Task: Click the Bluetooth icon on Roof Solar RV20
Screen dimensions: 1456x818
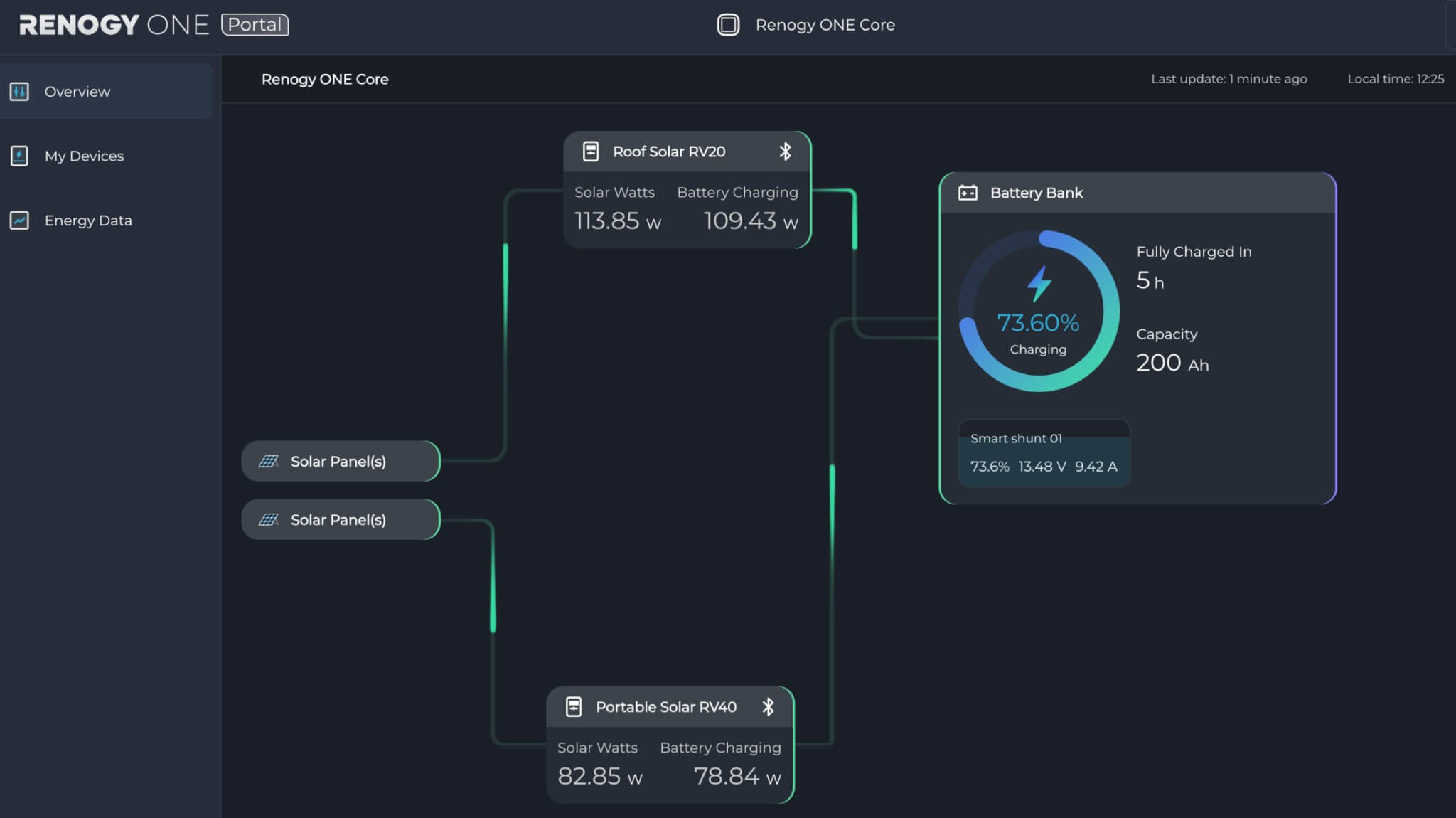Action: [785, 152]
